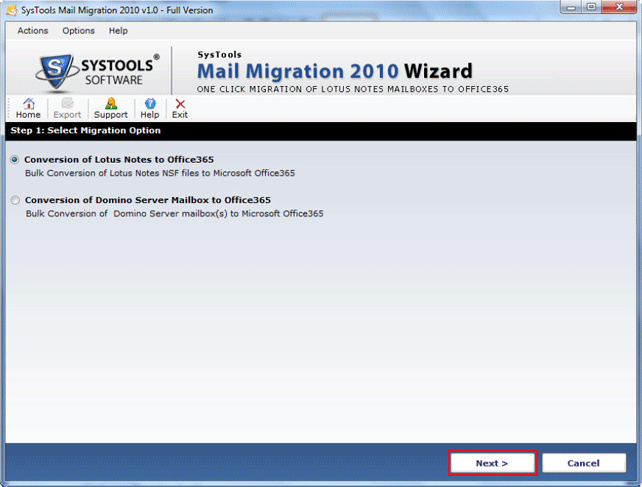Open the Actions menu
Screen dimensions: 642x487
tap(33, 31)
